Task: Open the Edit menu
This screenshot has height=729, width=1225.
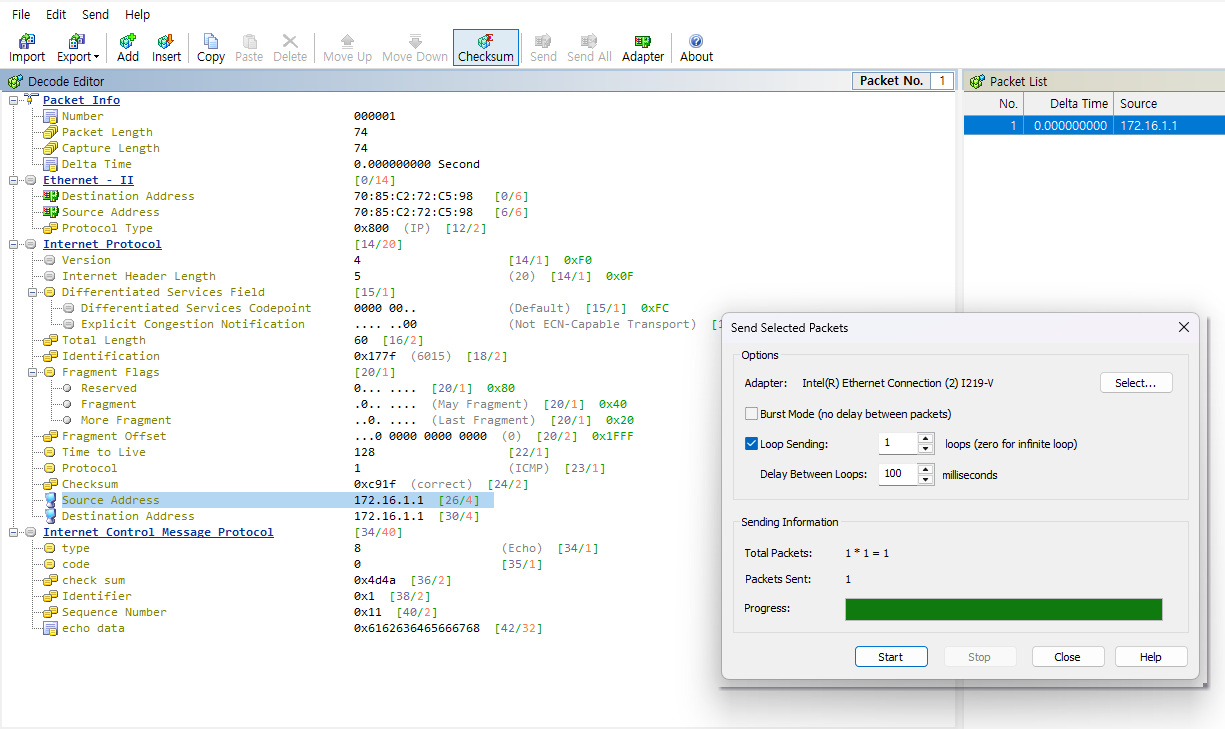Action: [x=56, y=14]
